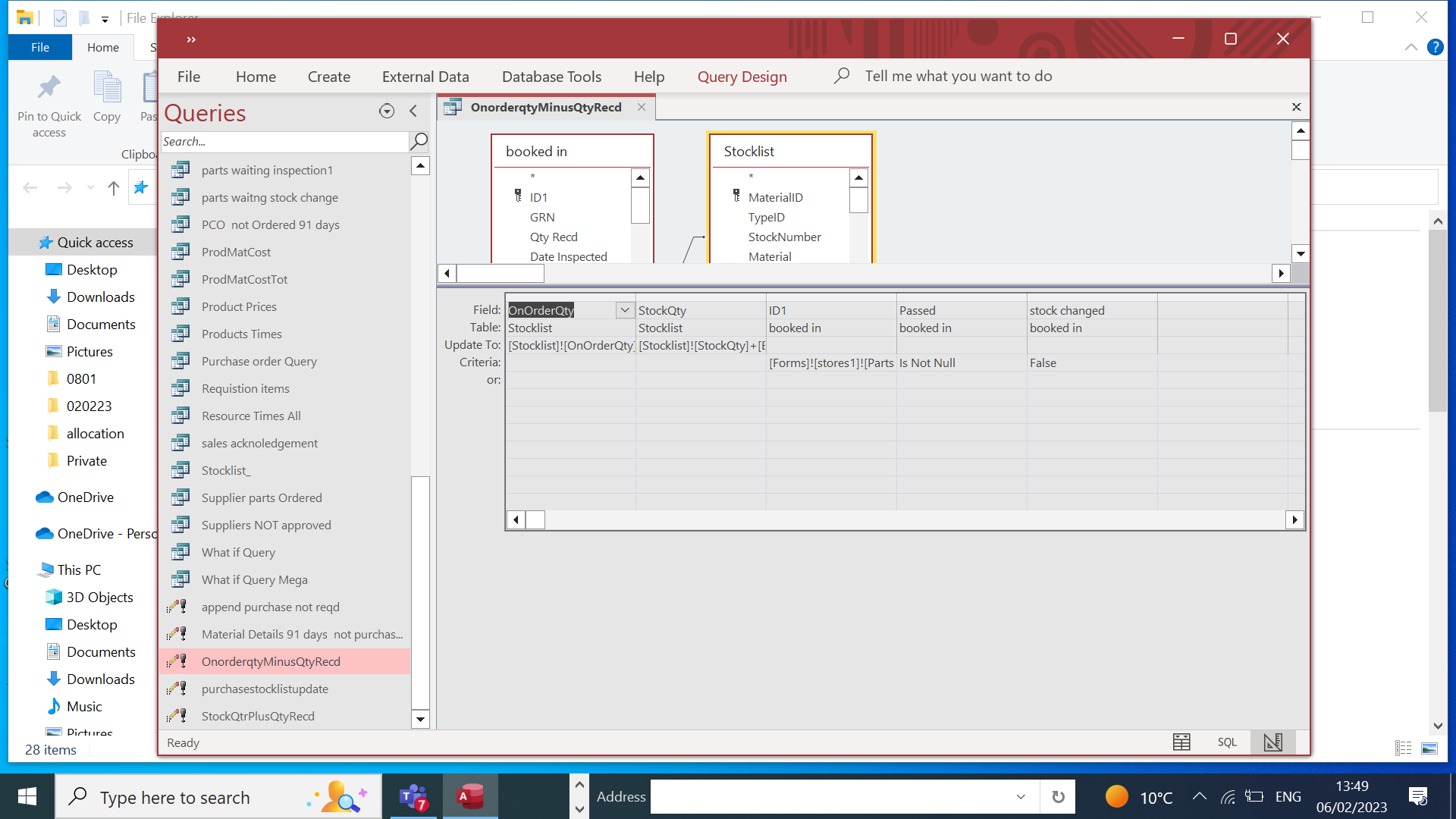Screen dimensions: 1456x819
Task: Switch to the Query Design tab
Action: [x=742, y=77]
